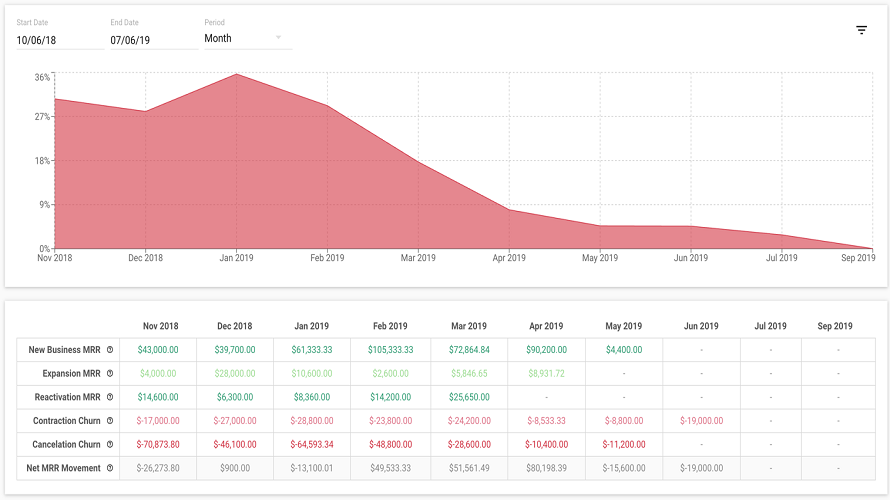
Task: Click the Start Date field 10/06/18
Action: [x=60, y=40]
